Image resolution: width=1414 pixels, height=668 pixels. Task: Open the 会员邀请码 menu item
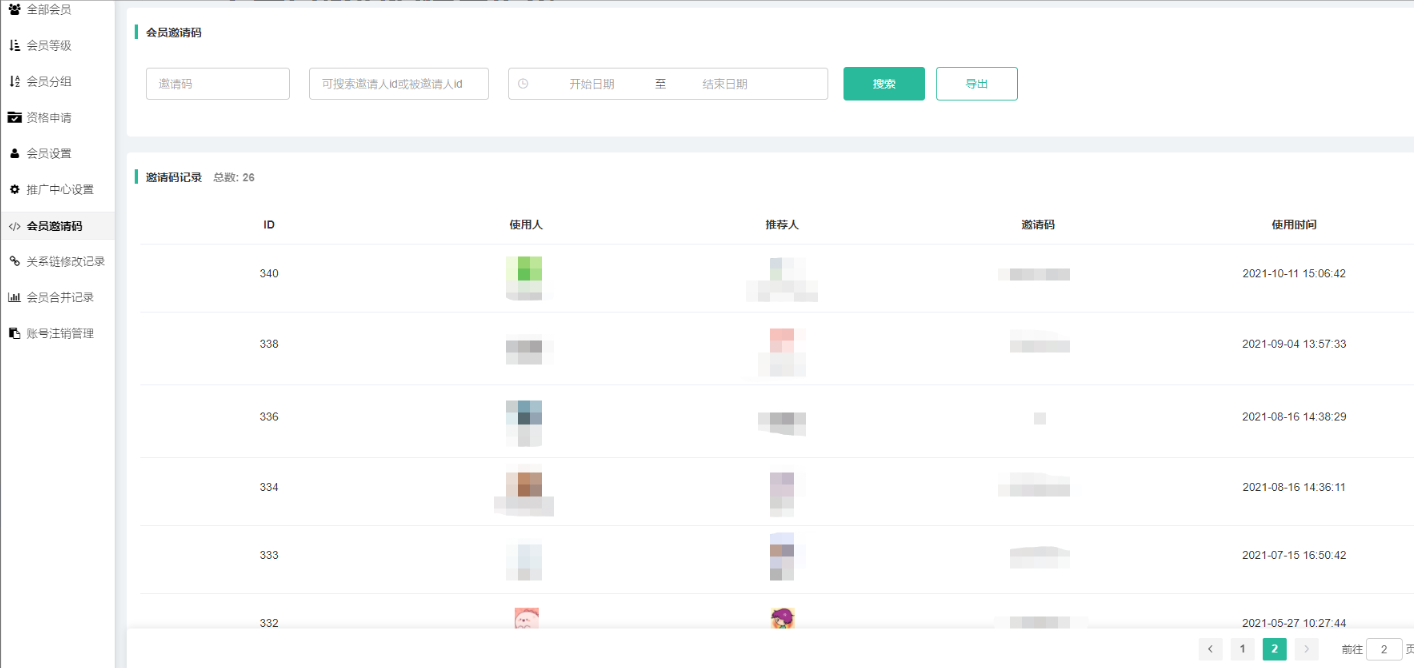54,226
